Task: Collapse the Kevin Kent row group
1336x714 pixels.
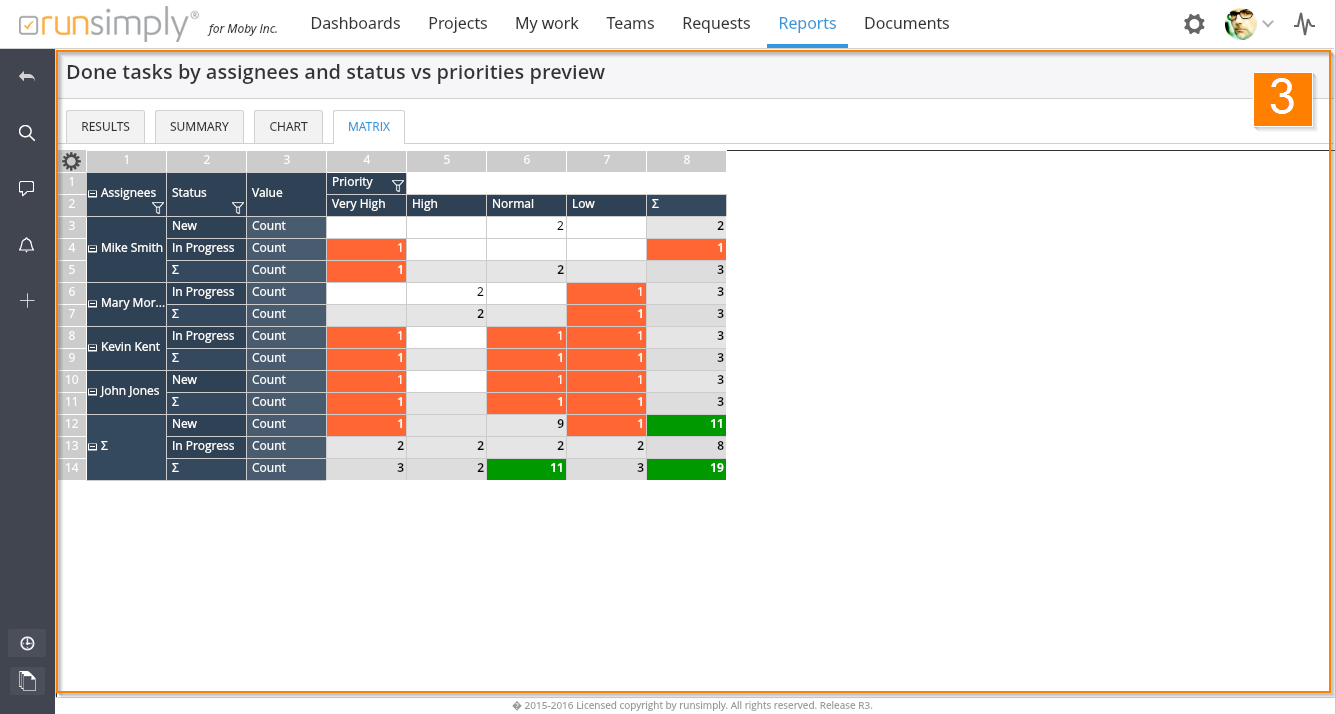Action: point(93,347)
